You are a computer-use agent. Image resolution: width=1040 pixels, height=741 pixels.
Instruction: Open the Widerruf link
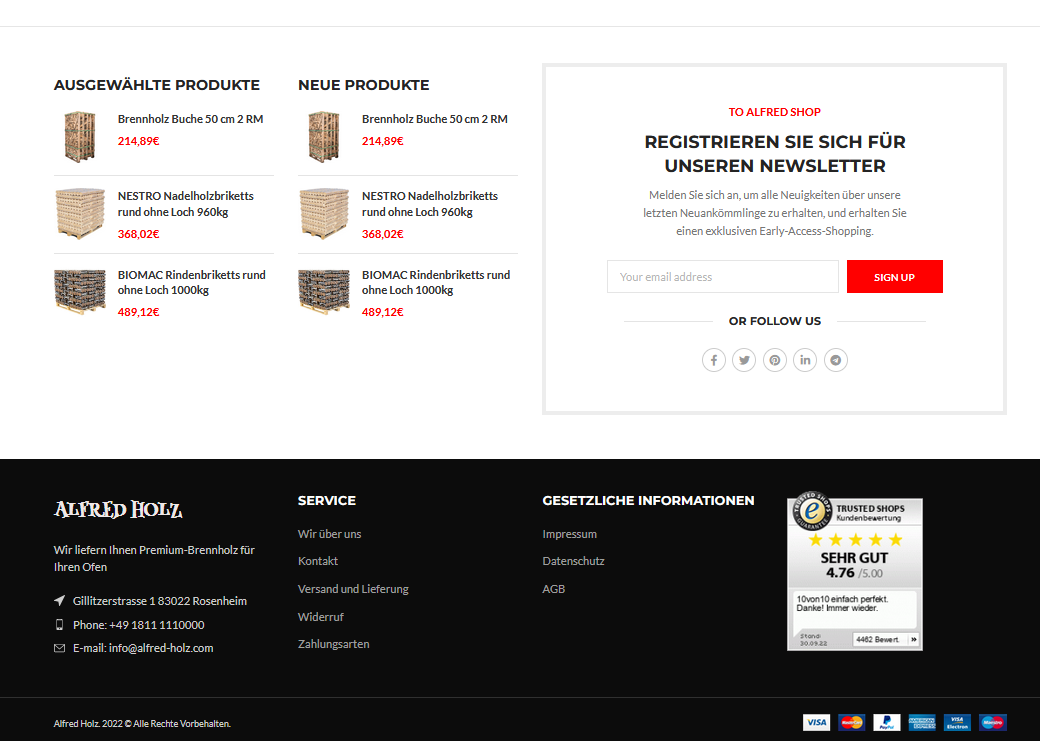click(321, 617)
